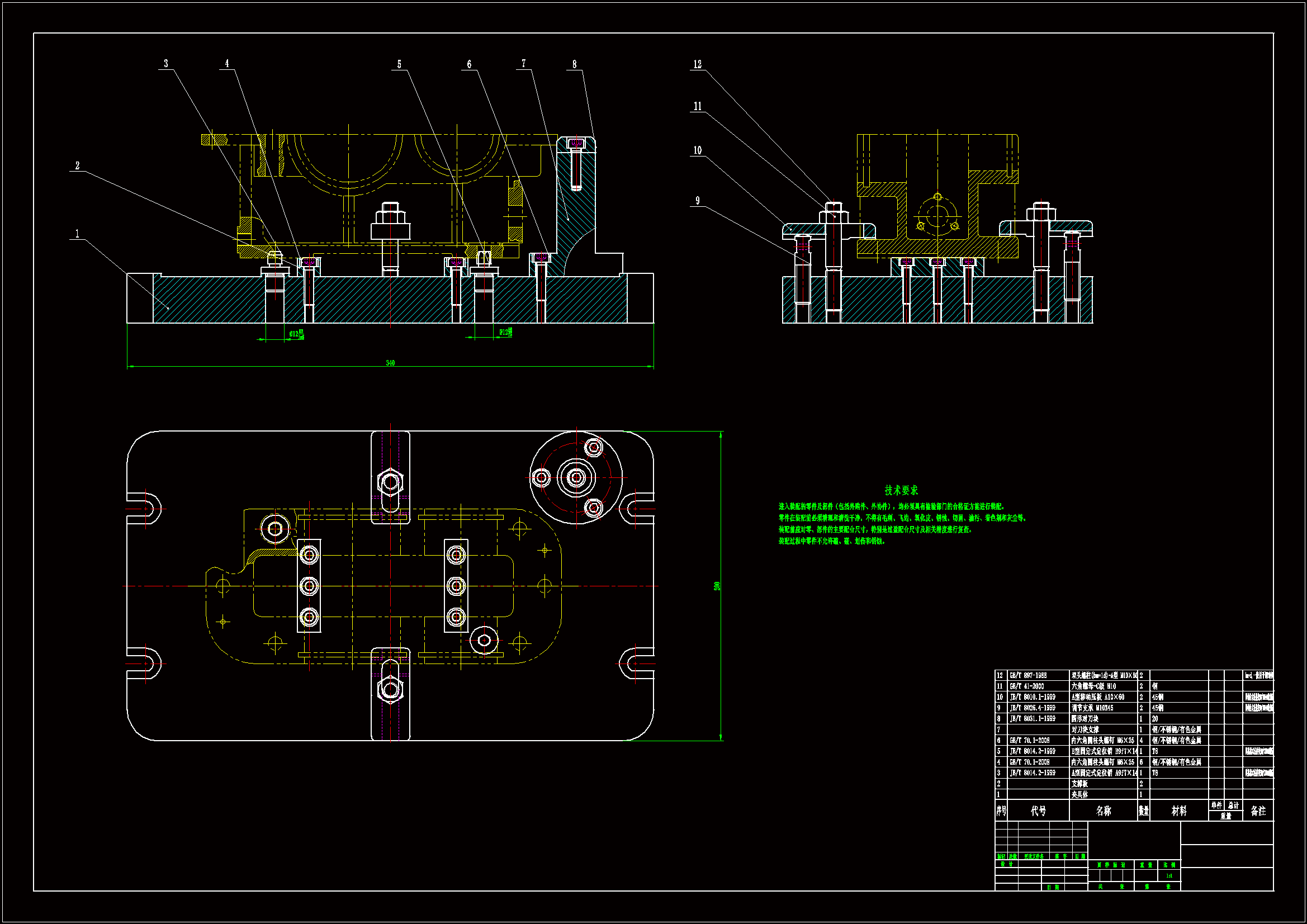Viewport: 1307px width, 924px height.
Task: Select top hex nut in plan view
Action: [391, 482]
